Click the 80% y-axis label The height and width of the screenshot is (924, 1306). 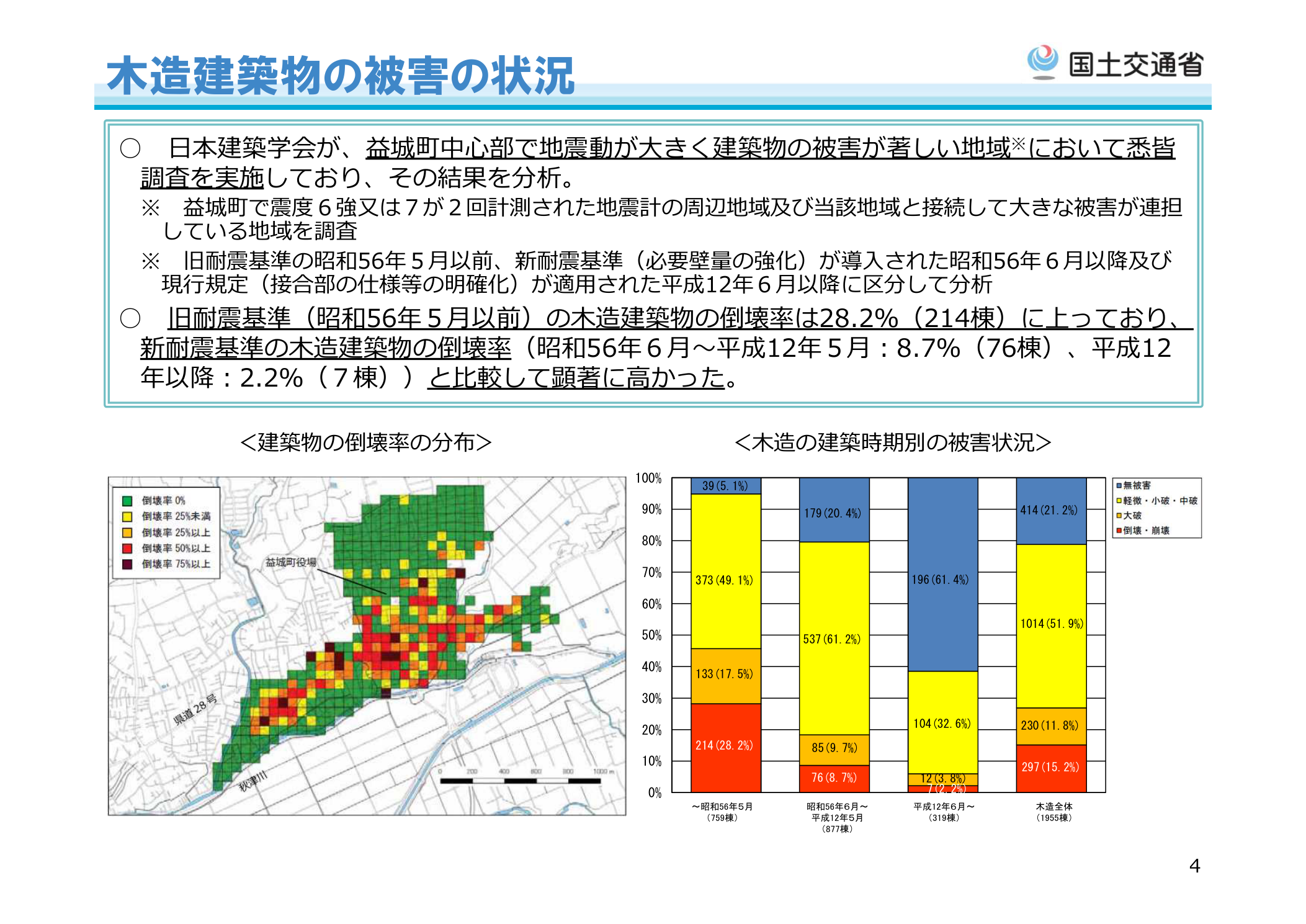(651, 540)
